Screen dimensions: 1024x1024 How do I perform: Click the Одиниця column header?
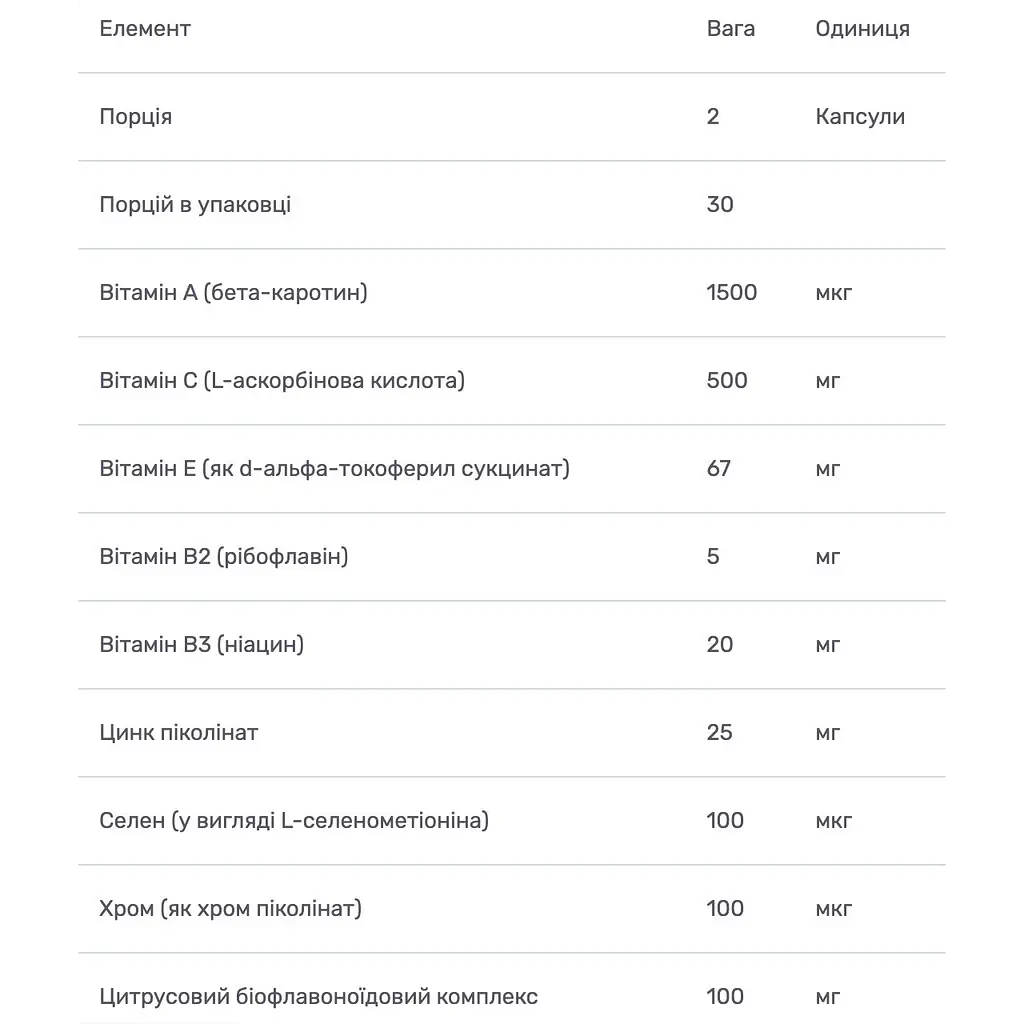862,29
